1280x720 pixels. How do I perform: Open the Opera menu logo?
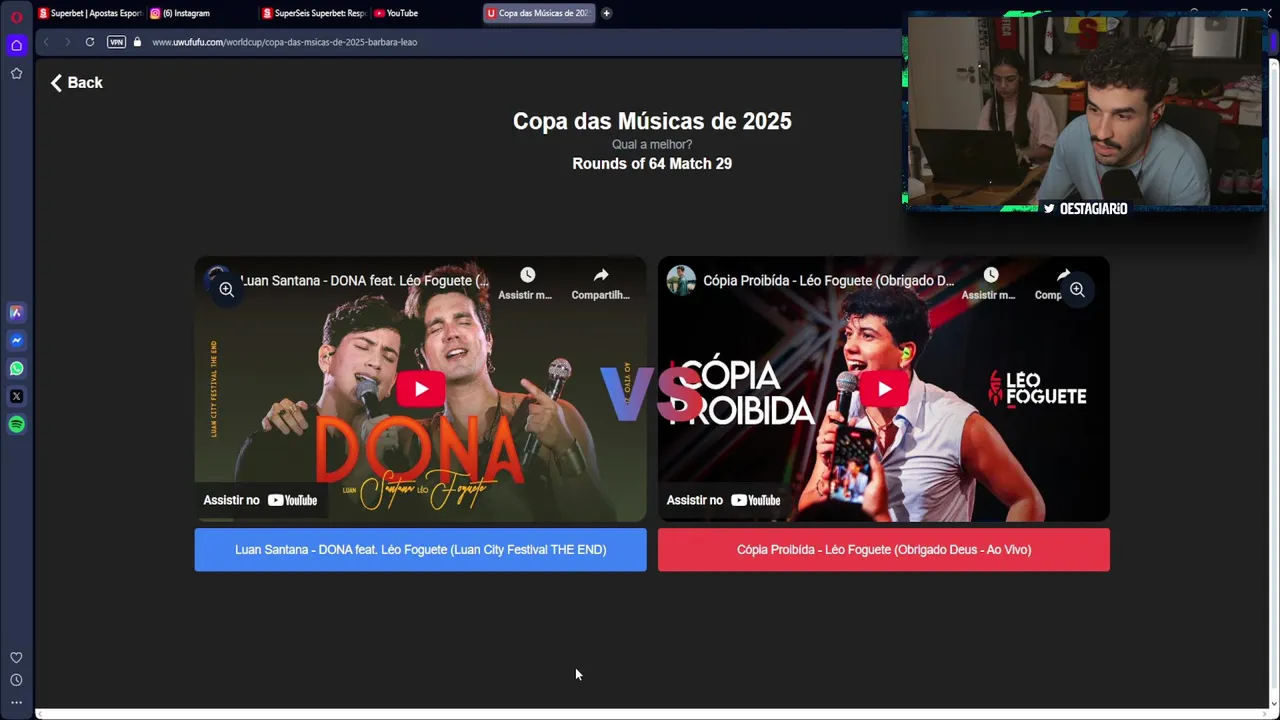tap(16, 17)
